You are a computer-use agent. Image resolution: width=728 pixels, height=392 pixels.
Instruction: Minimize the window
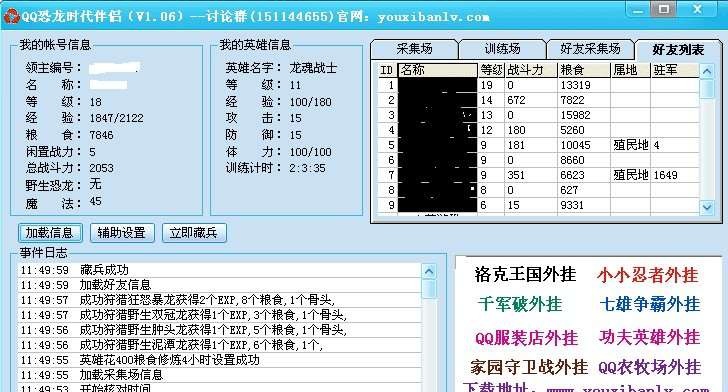638,10
